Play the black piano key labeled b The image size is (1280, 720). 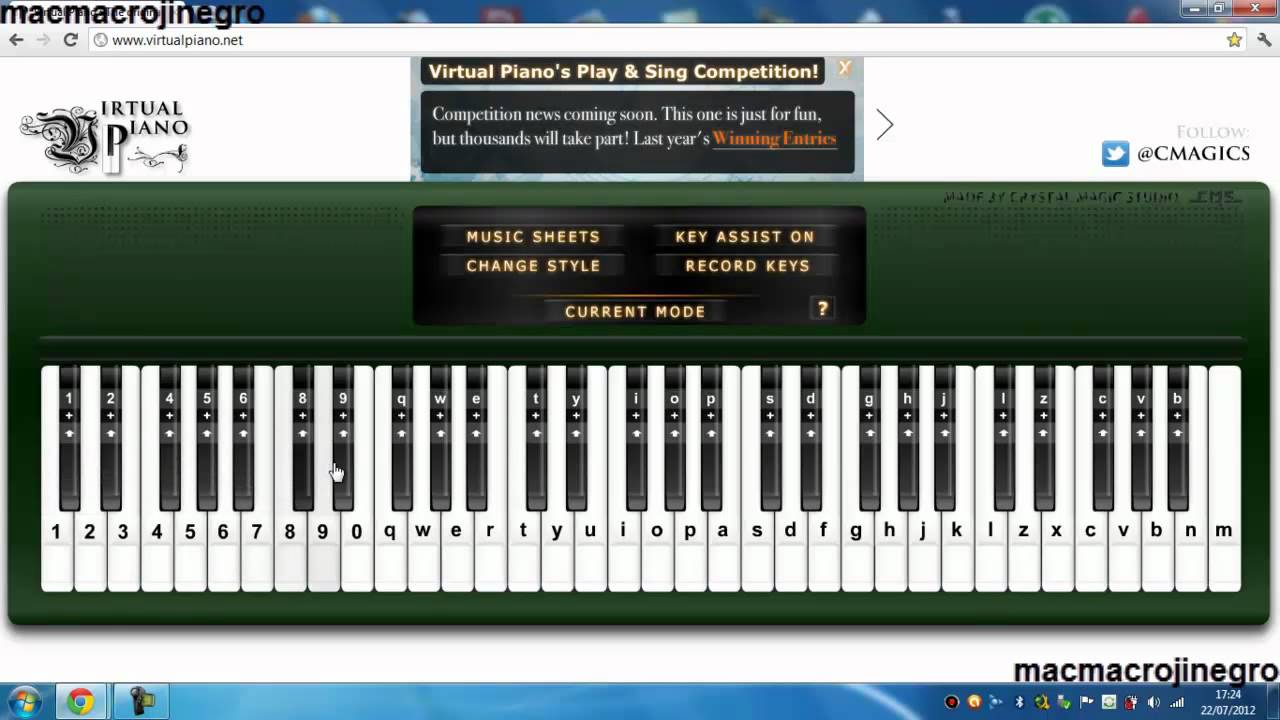1178,438
